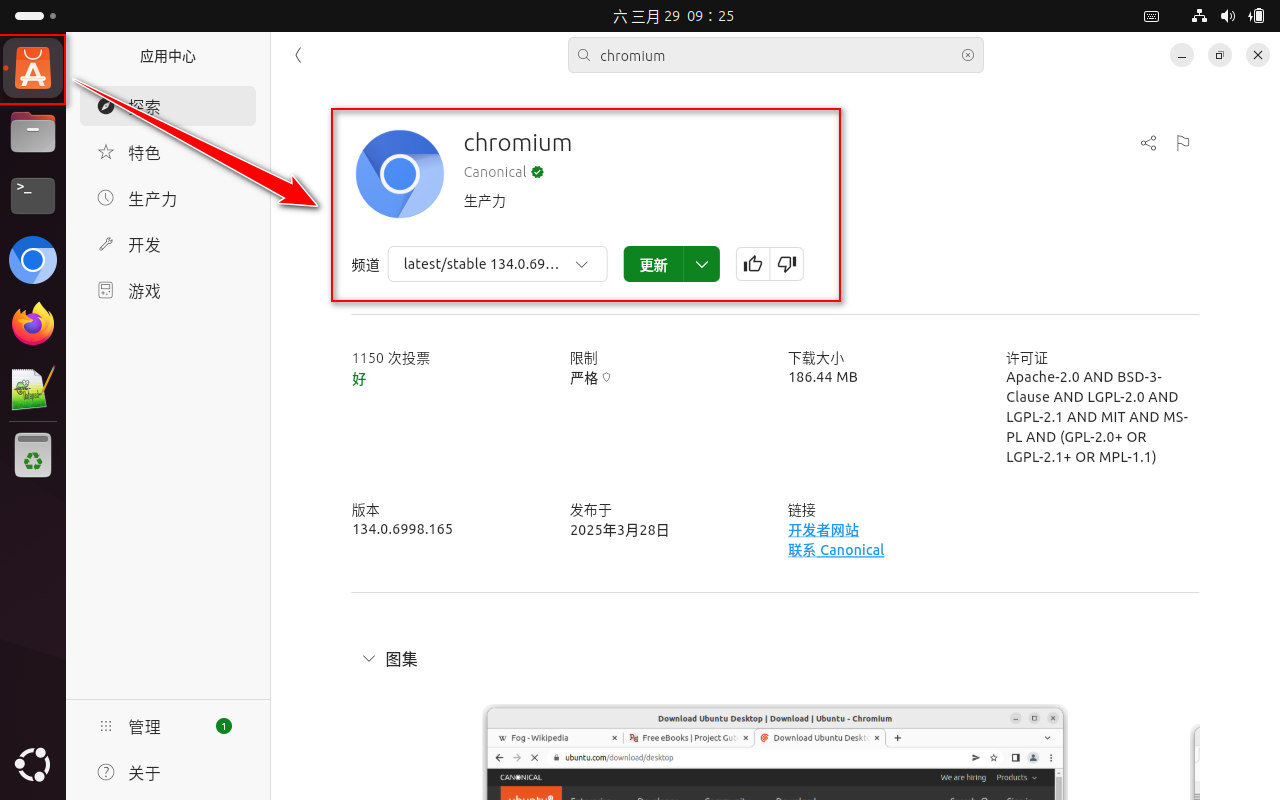The image size is (1280, 800).
Task: Click the 生产力 category label under chromium
Action: [x=485, y=201]
